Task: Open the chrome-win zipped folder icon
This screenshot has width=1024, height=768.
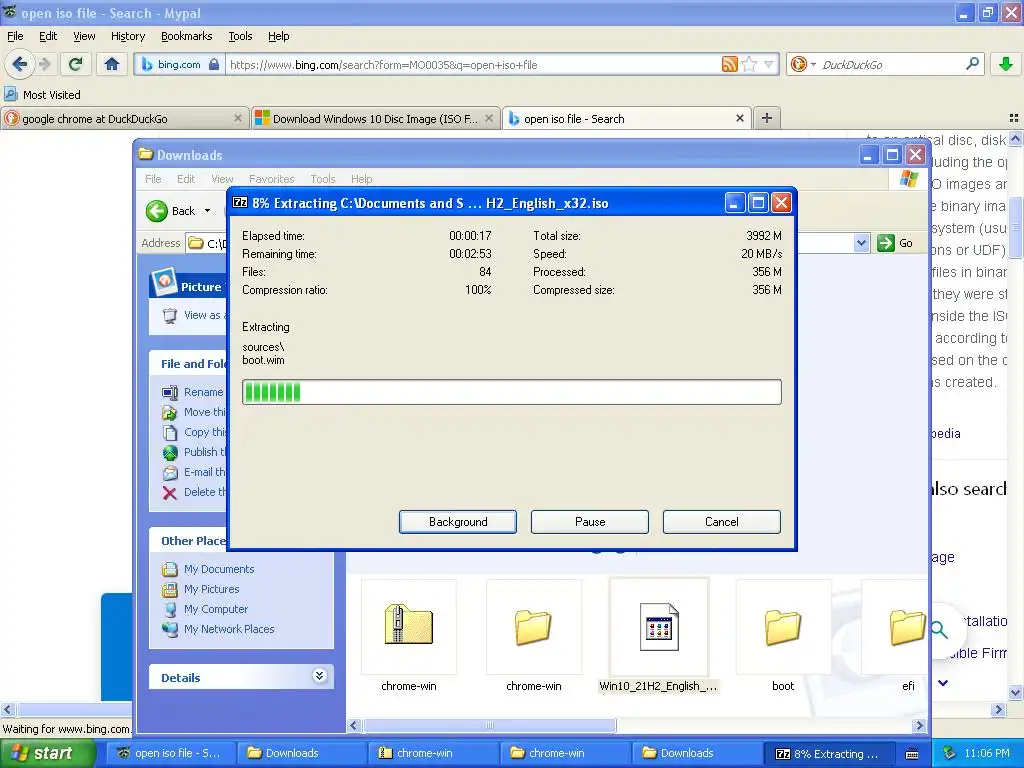Action: [x=409, y=626]
